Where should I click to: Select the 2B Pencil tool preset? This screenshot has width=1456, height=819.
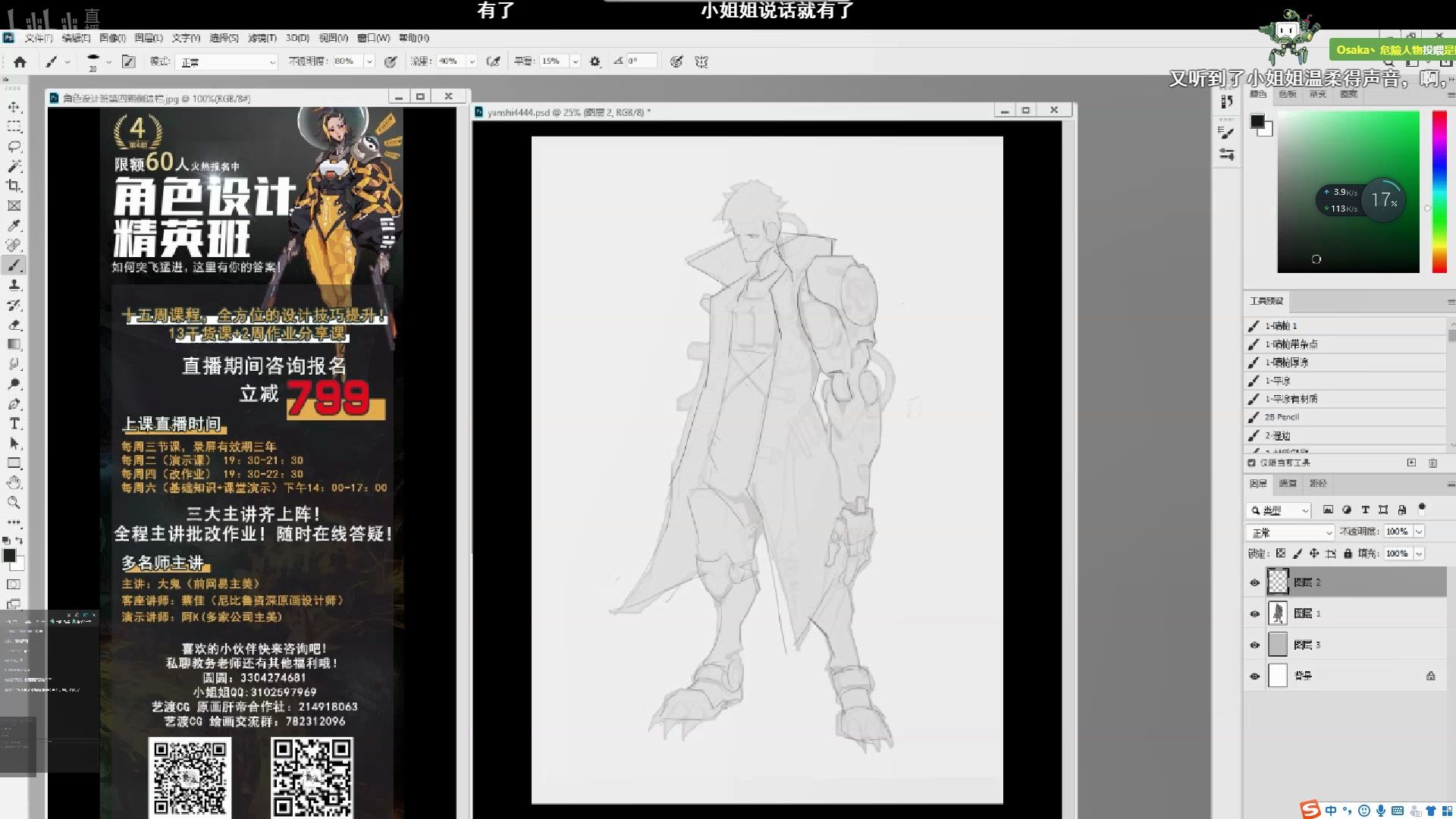click(x=1346, y=417)
